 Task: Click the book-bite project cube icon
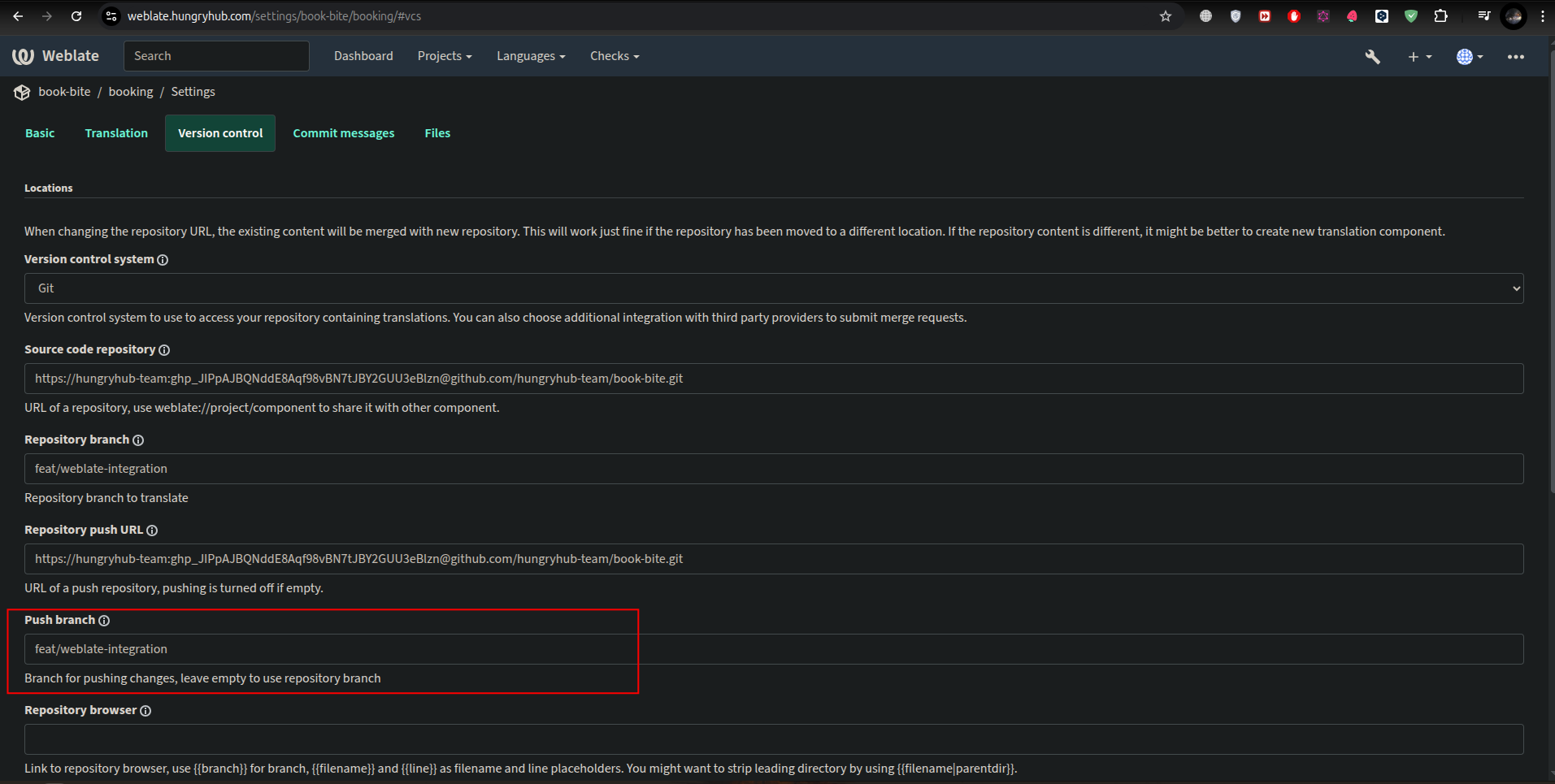(x=22, y=93)
